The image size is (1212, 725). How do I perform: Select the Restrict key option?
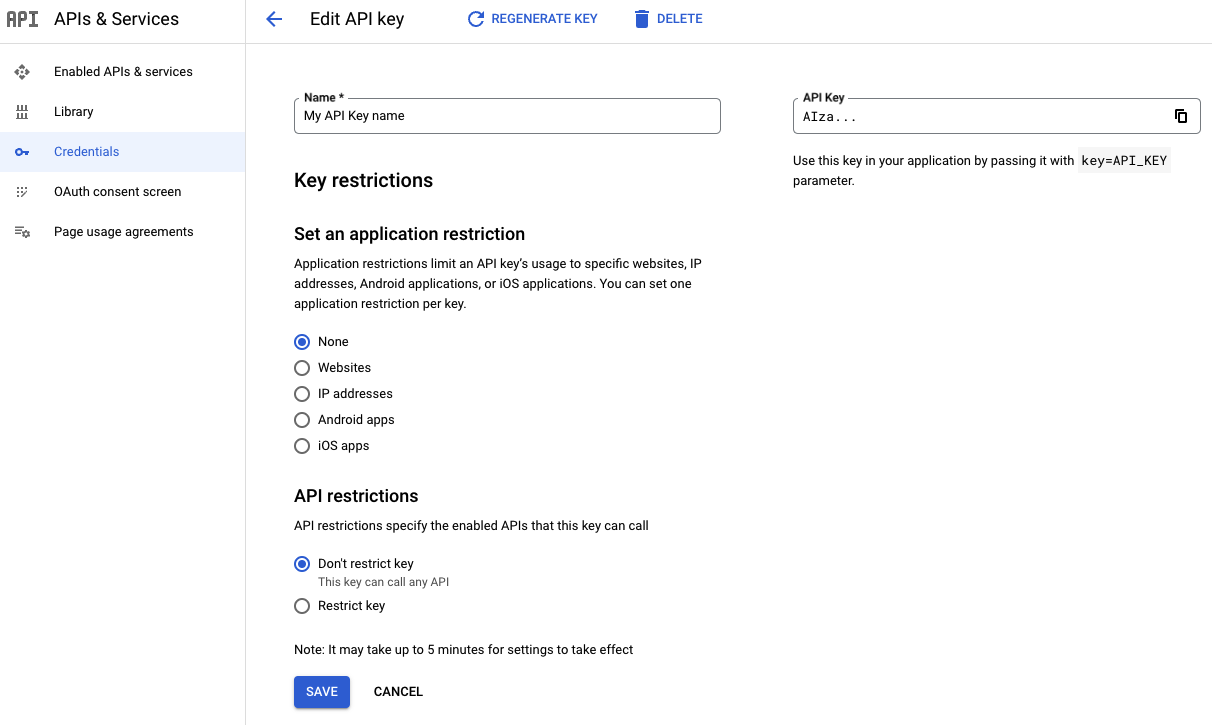click(x=302, y=606)
